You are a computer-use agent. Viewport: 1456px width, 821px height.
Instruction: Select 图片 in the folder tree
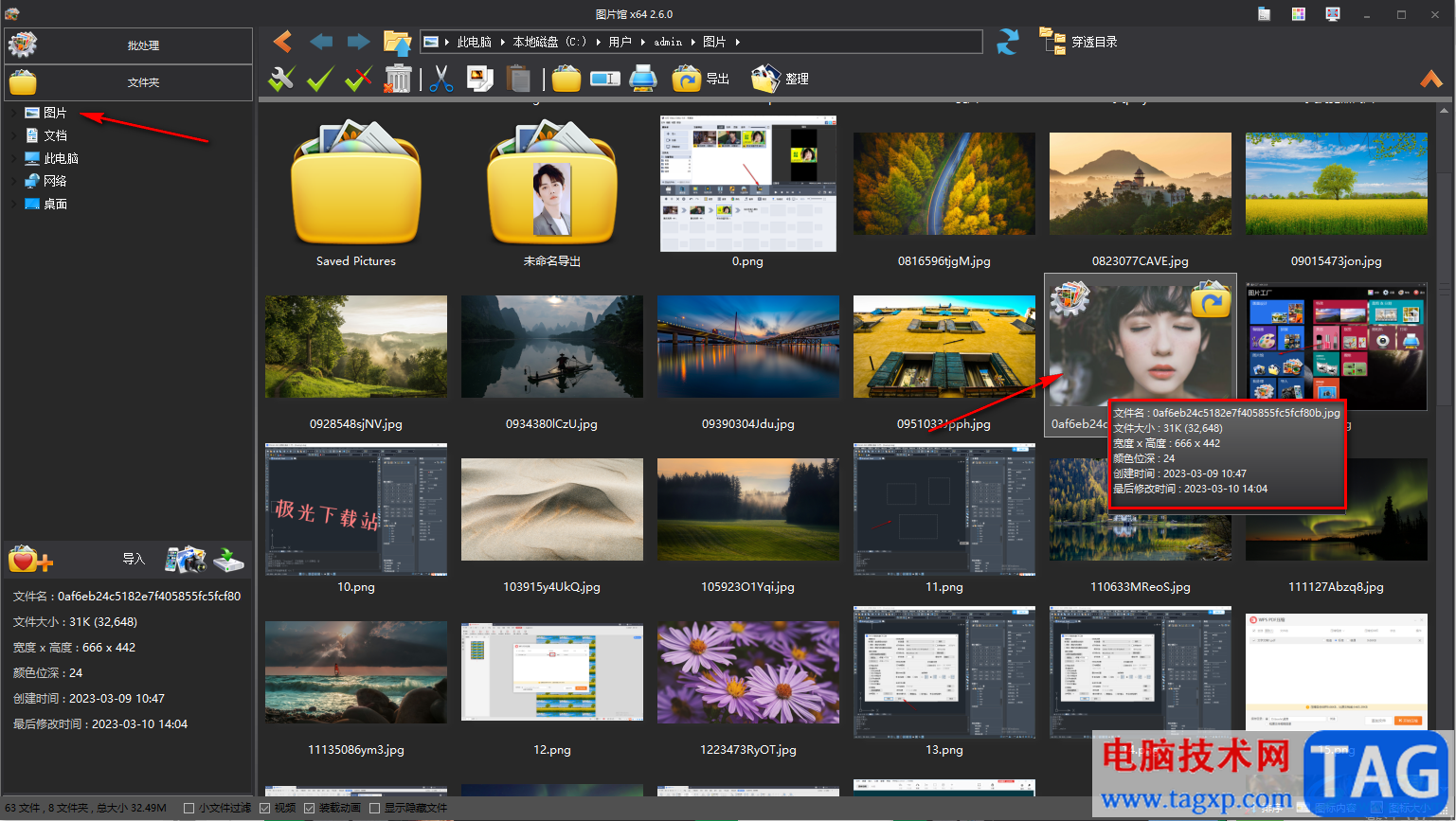pos(55,113)
